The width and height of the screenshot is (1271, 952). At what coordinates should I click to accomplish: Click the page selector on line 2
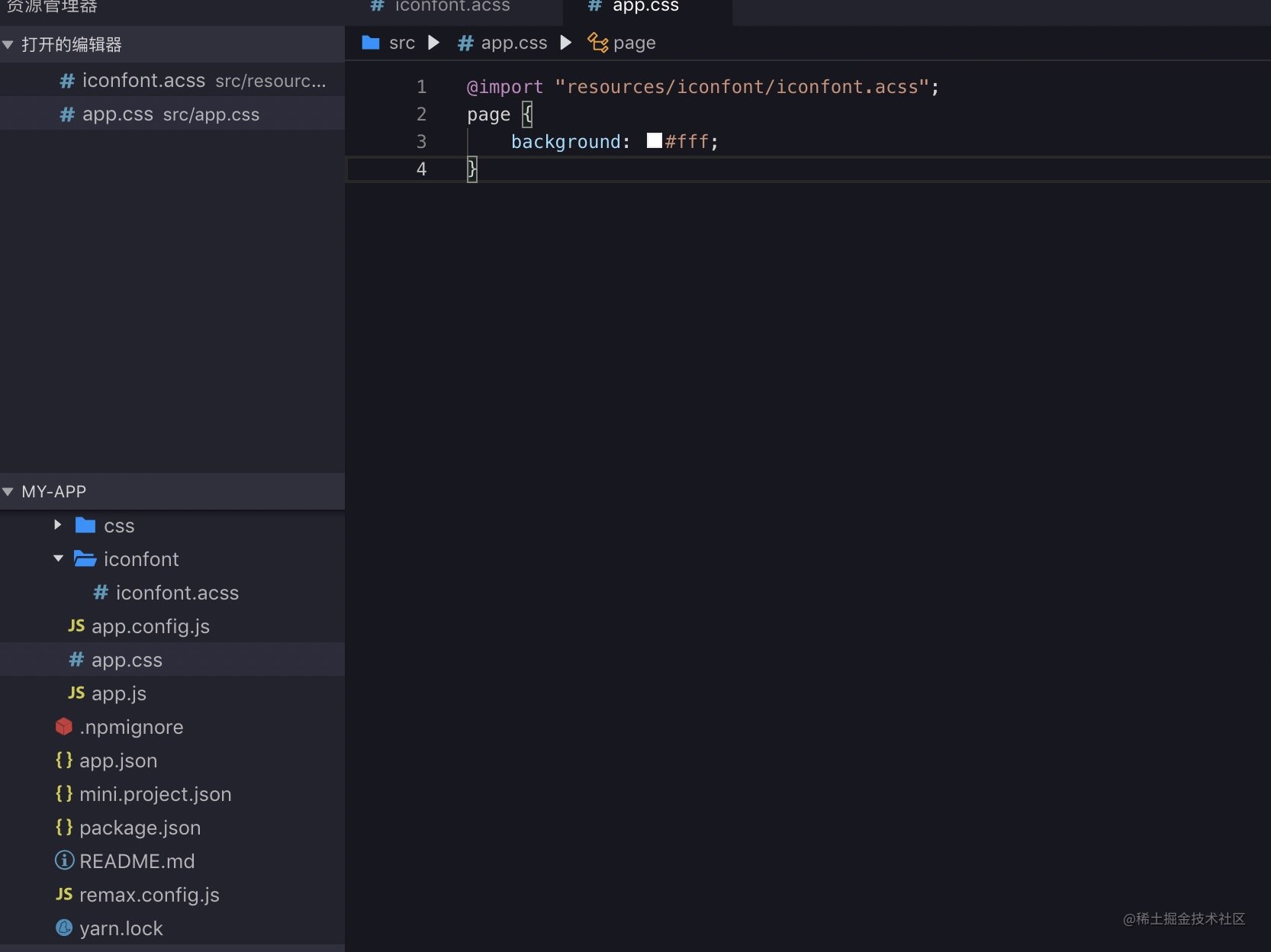pos(488,115)
